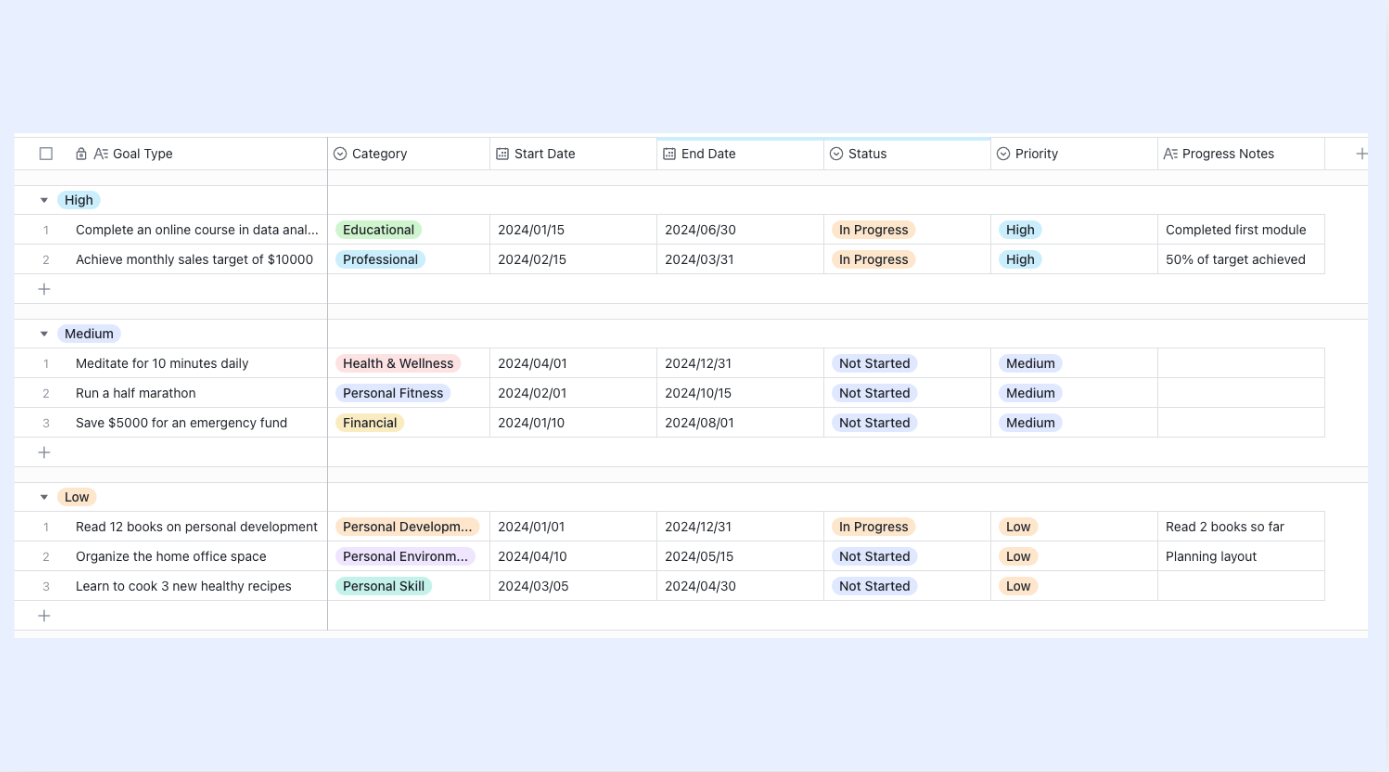The height and width of the screenshot is (772, 1389).
Task: Click the In Progress status in the Read 12 books row
Action: 874,527
